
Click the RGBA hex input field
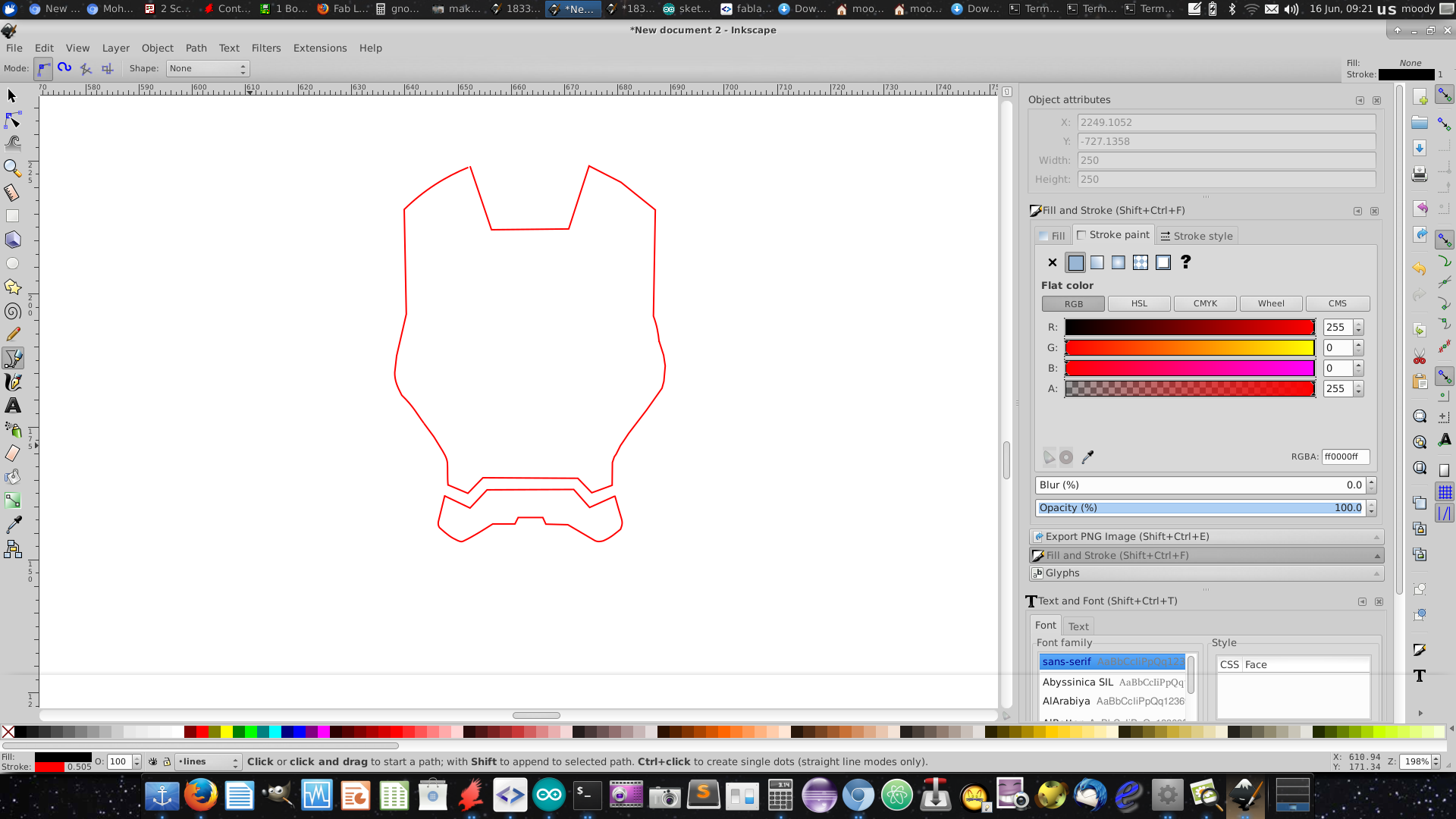click(x=1345, y=457)
